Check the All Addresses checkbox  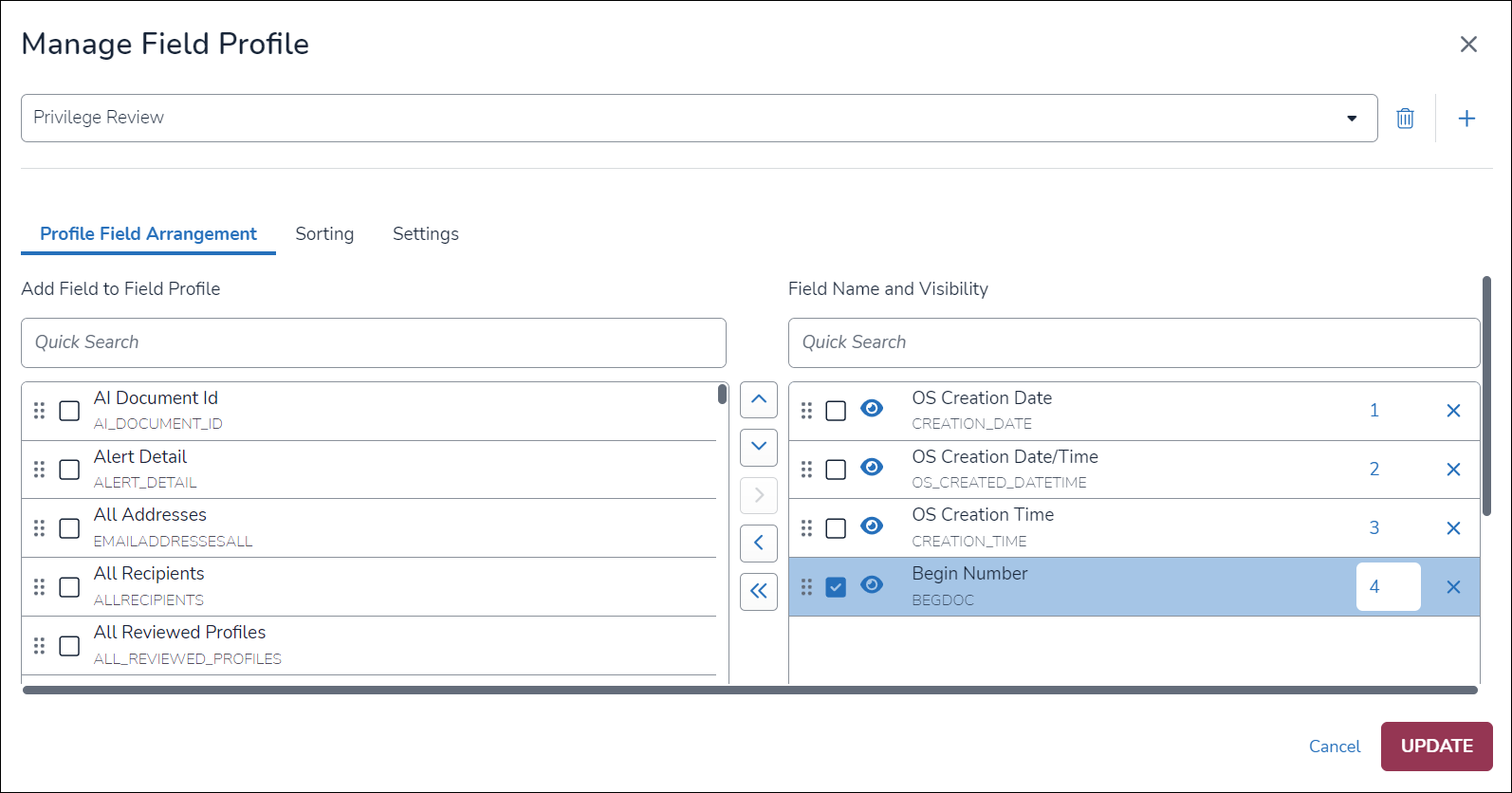(69, 528)
